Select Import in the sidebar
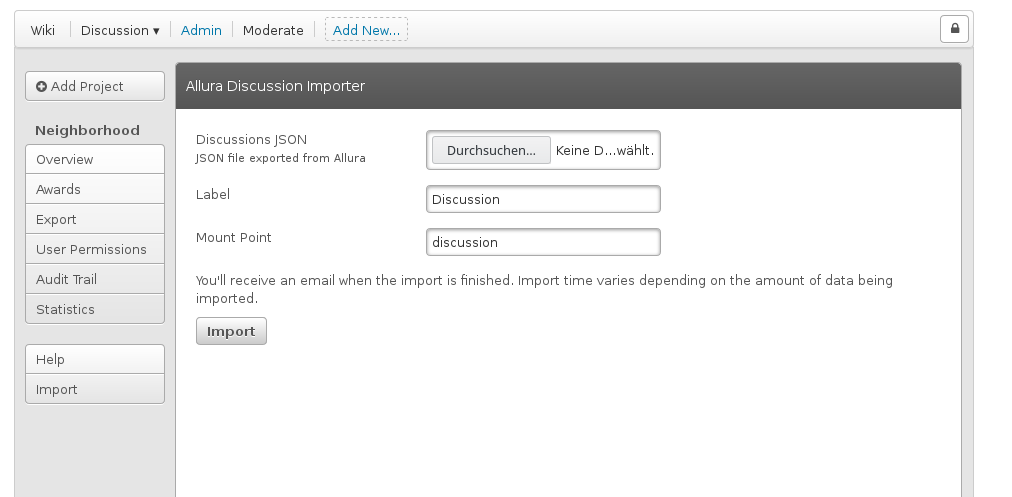 (95, 389)
